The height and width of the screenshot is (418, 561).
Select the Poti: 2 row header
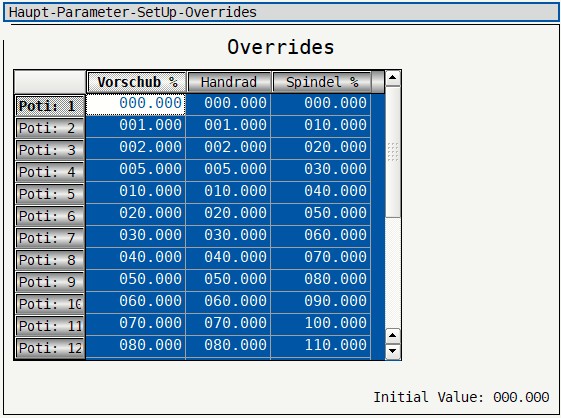50,128
